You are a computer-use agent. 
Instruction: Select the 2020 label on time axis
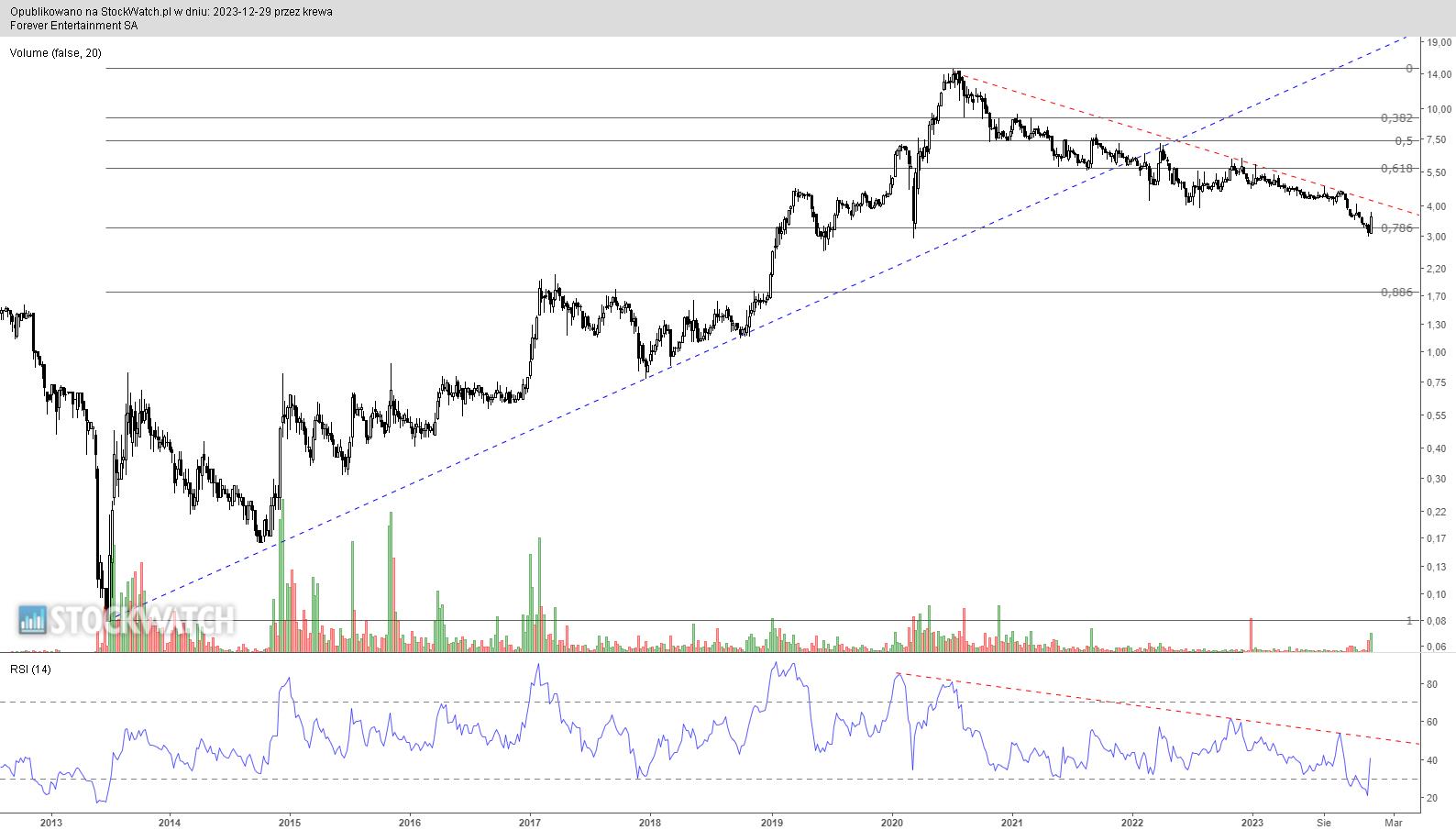click(x=892, y=822)
